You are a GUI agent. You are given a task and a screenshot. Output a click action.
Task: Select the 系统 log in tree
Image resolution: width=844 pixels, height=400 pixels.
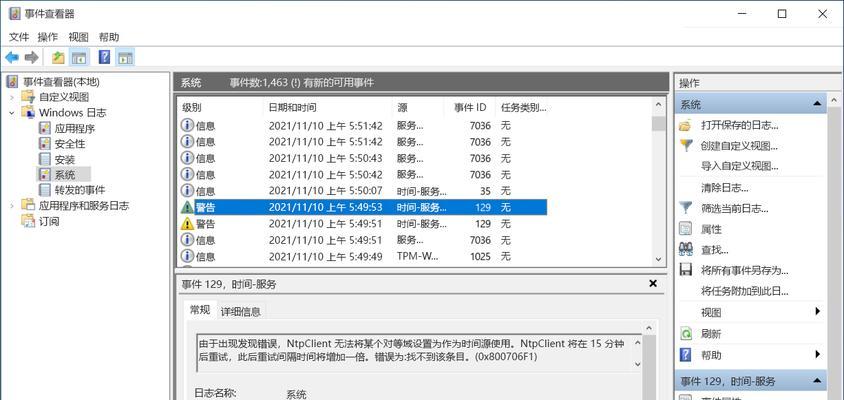(64, 174)
